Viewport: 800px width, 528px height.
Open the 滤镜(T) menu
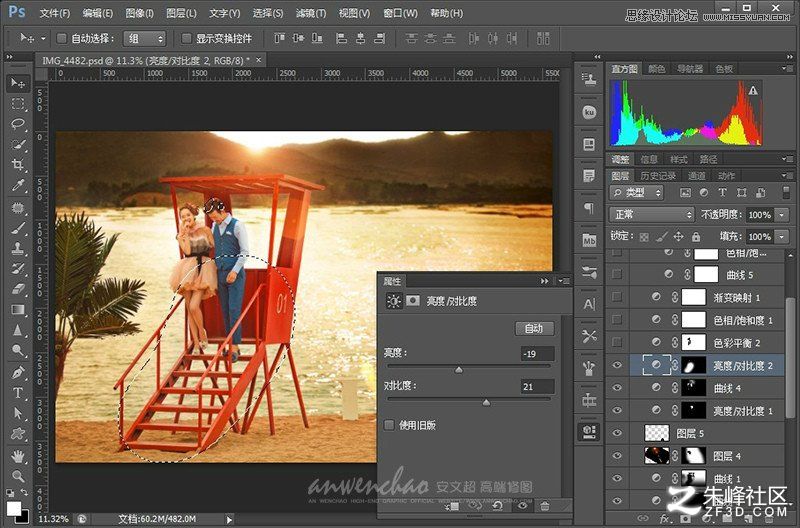(x=311, y=13)
